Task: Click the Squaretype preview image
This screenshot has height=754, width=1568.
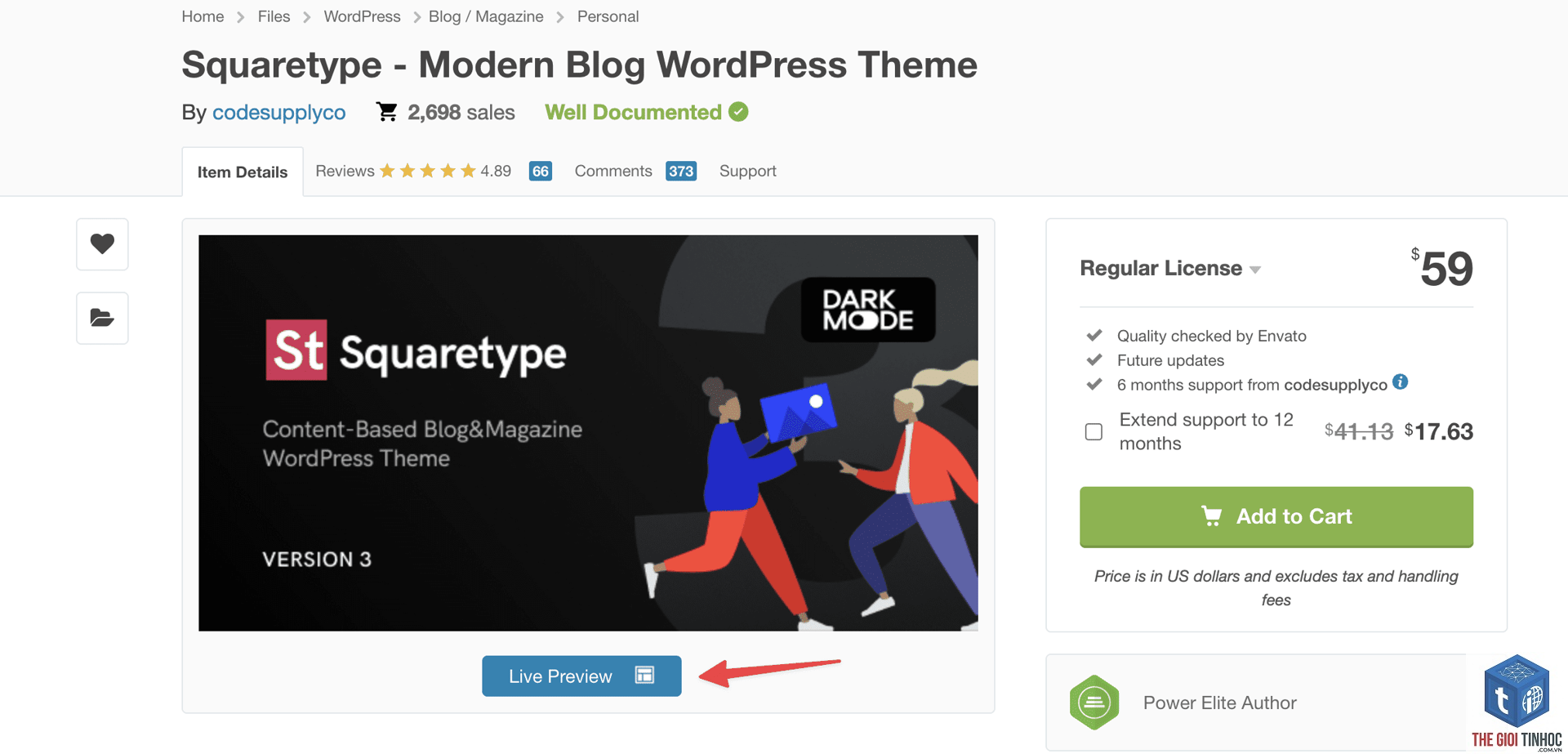Action: [x=588, y=433]
